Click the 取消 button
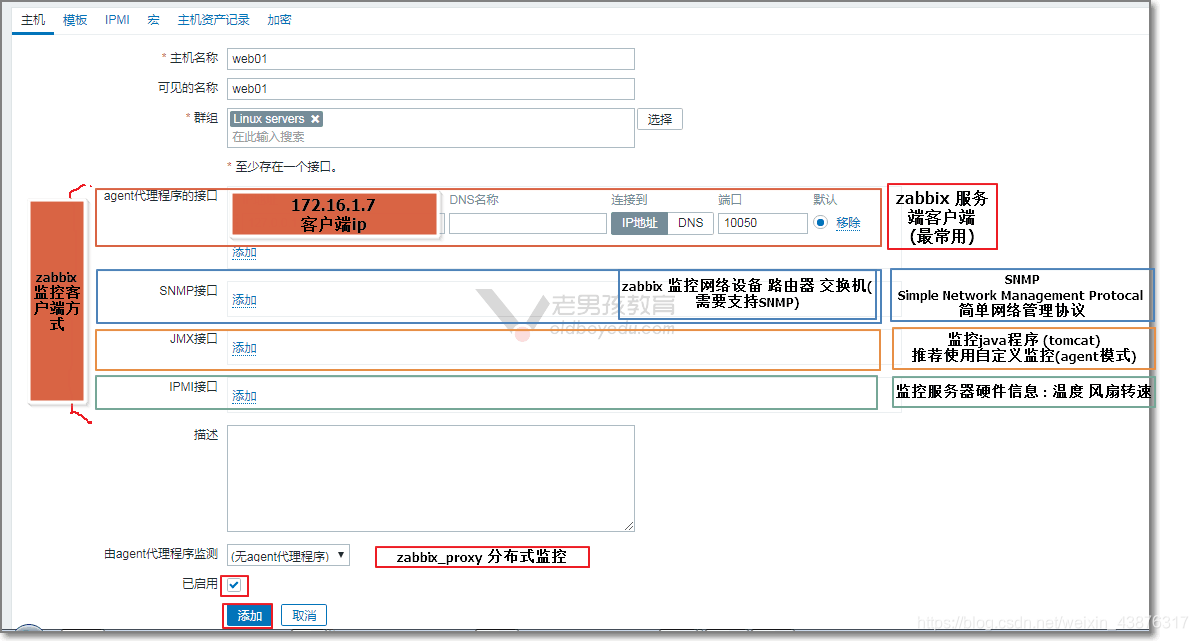Viewport: 1198px width, 641px height. [304, 616]
